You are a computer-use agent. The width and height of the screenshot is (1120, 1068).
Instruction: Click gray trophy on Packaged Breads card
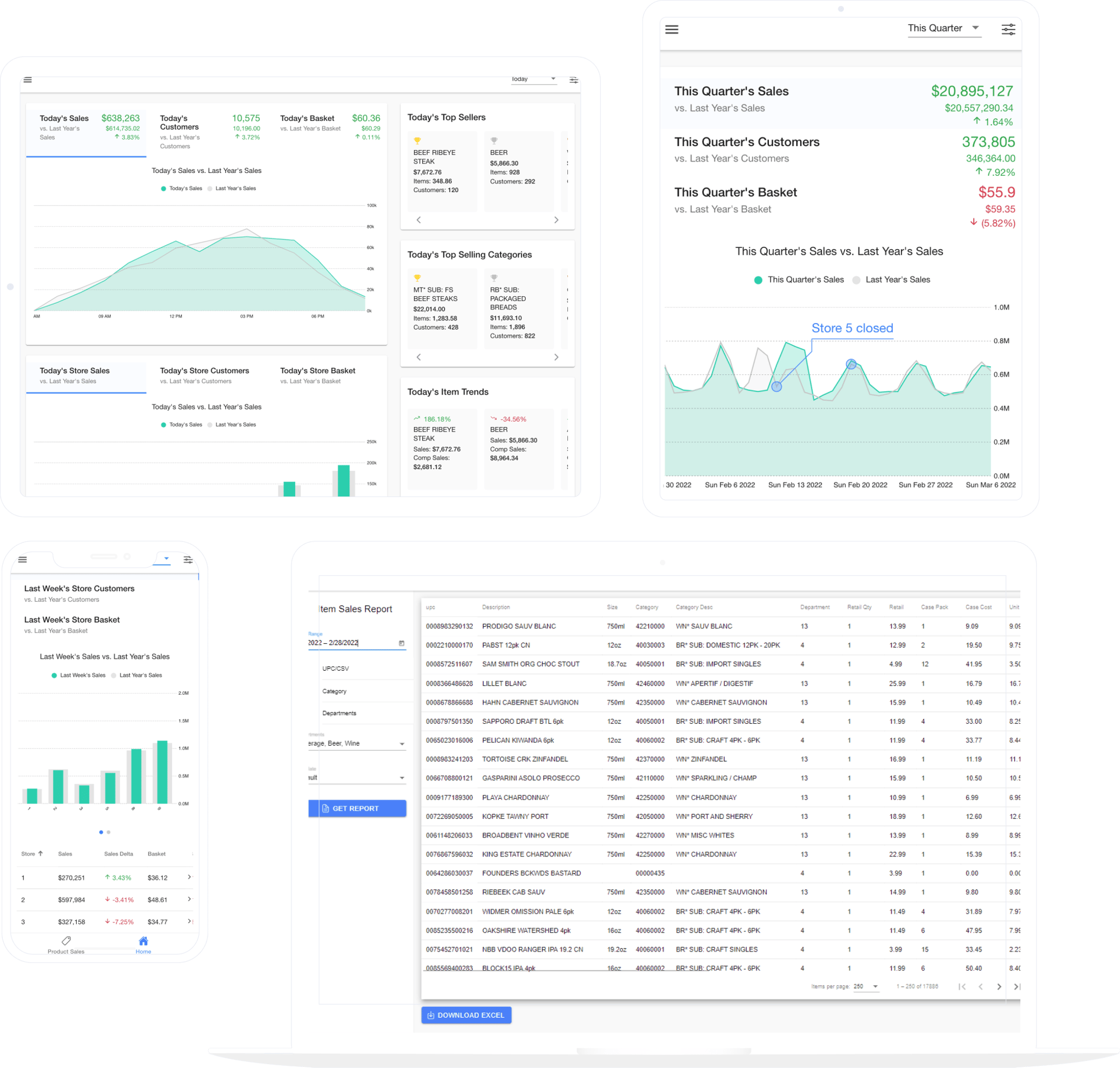[x=494, y=278]
